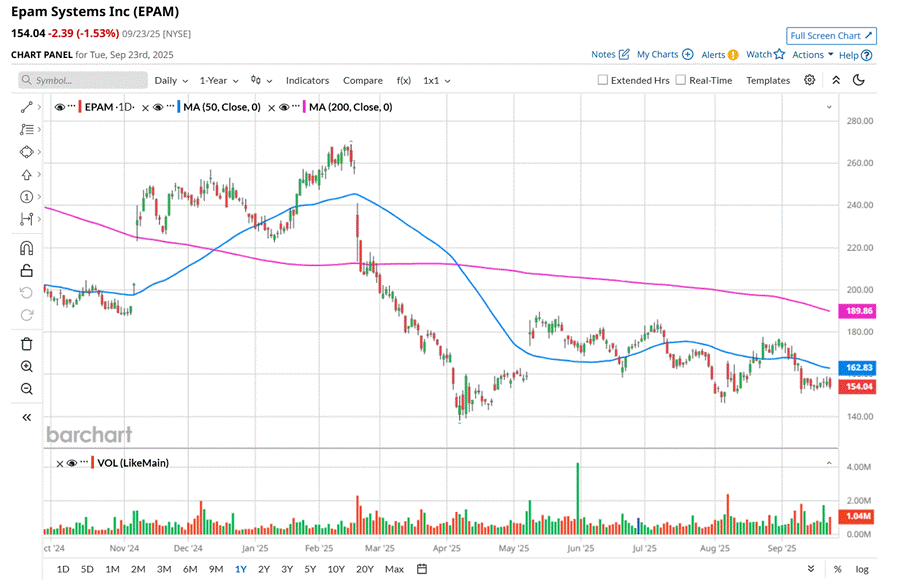The height and width of the screenshot is (588, 902).
Task: Open the calendar date range picker
Action: (422, 569)
